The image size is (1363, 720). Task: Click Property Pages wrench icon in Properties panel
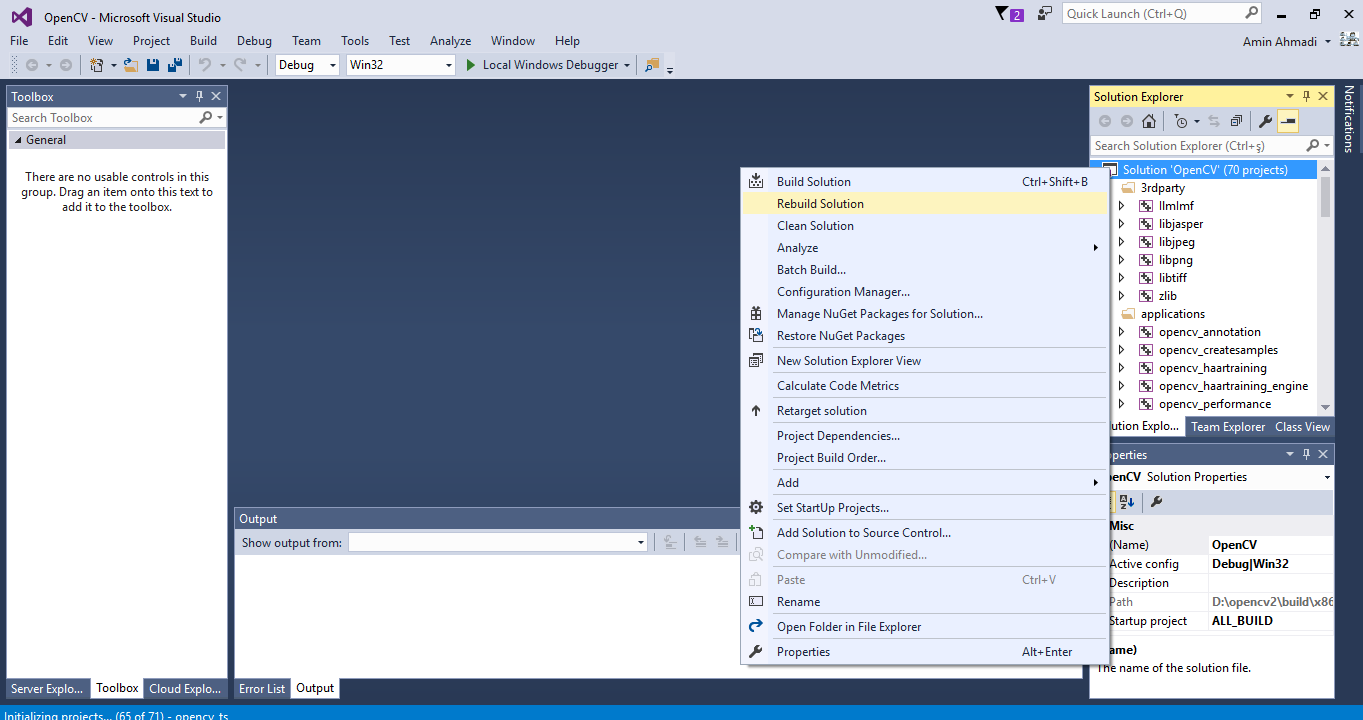pos(1157,502)
